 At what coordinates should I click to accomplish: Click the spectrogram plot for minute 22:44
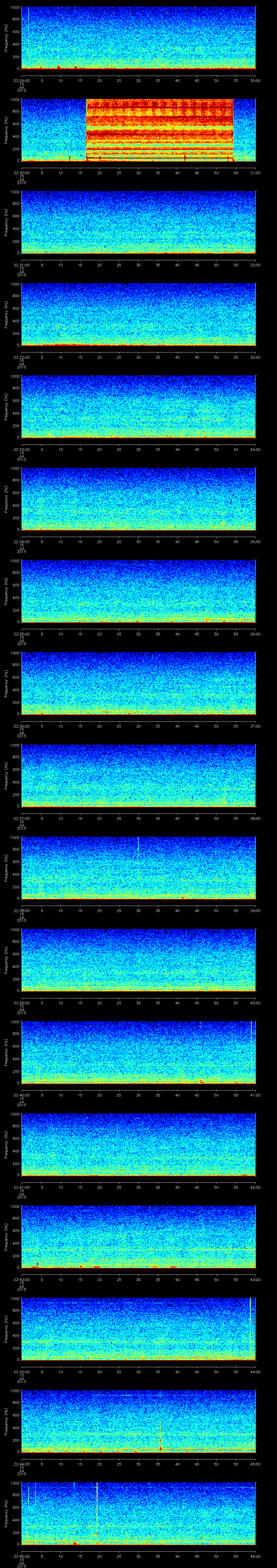click(x=139, y=1421)
